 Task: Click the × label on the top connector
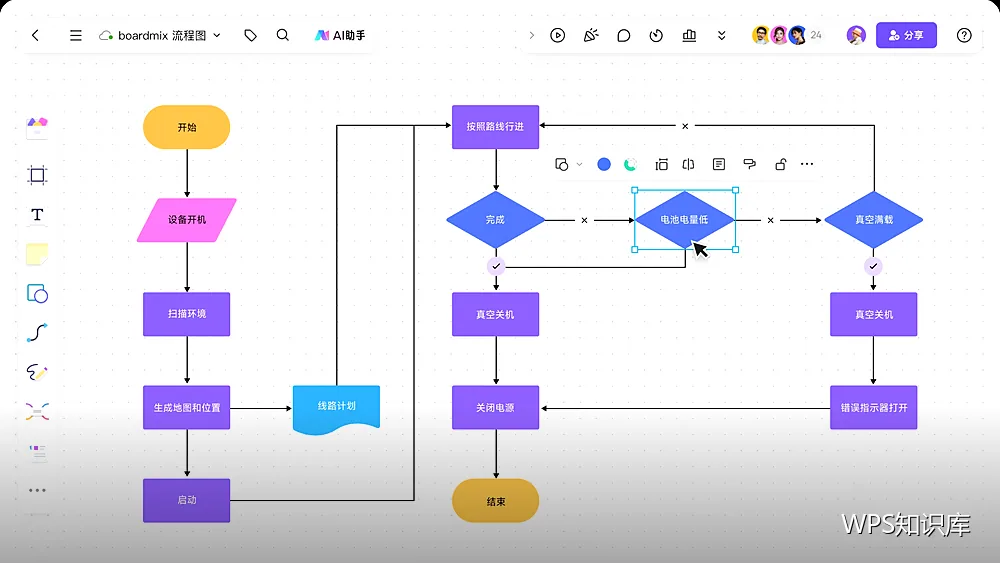(685, 126)
